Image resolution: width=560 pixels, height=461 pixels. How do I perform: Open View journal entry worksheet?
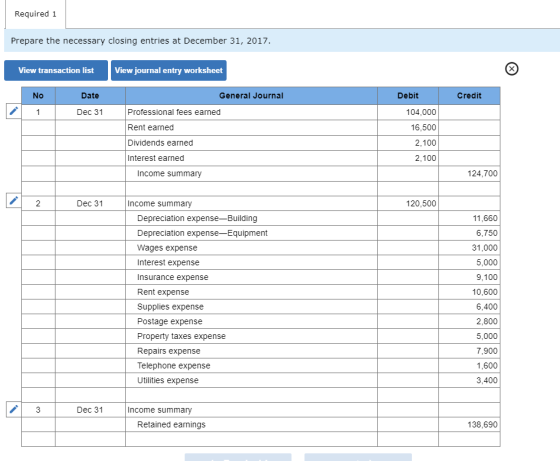[169, 70]
